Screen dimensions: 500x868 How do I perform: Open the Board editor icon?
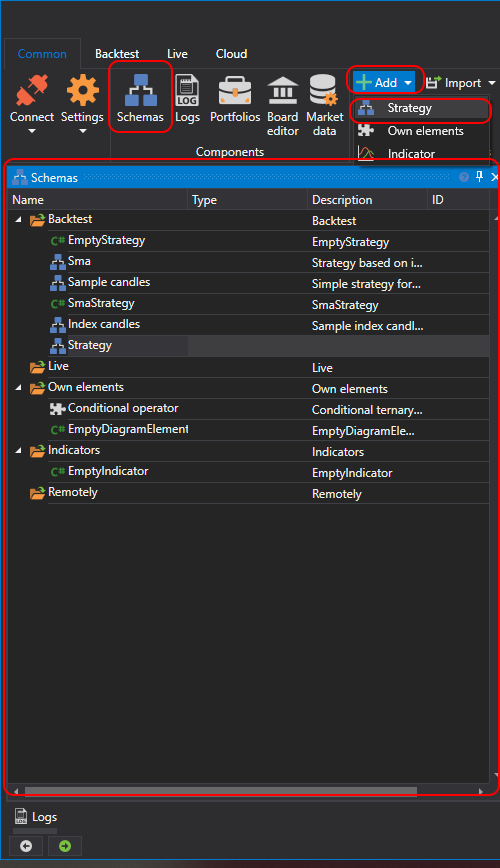[x=283, y=90]
